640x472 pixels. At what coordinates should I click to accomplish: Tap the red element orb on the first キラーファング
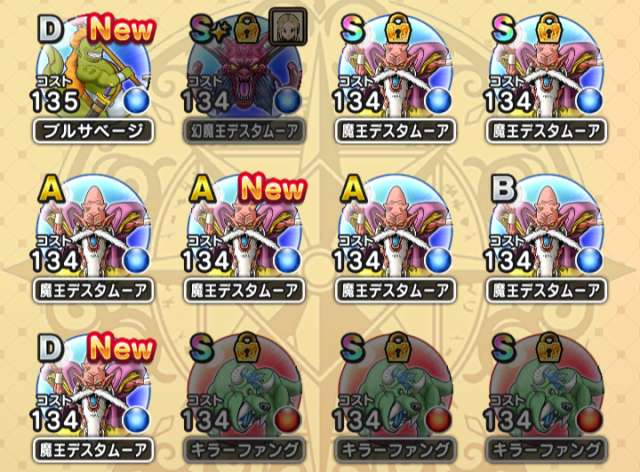point(288,420)
